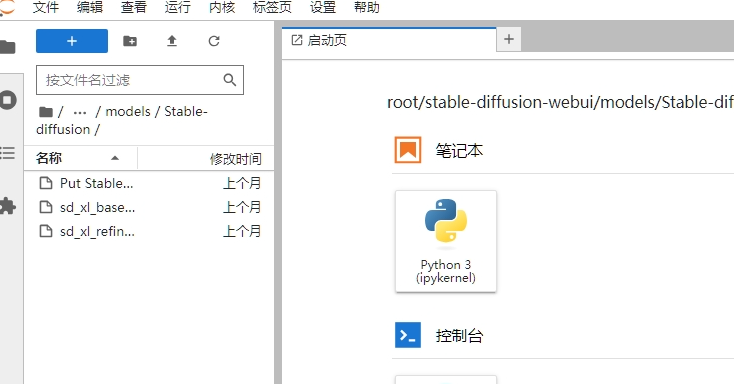
Task: Click the upload files icon
Action: (172, 41)
